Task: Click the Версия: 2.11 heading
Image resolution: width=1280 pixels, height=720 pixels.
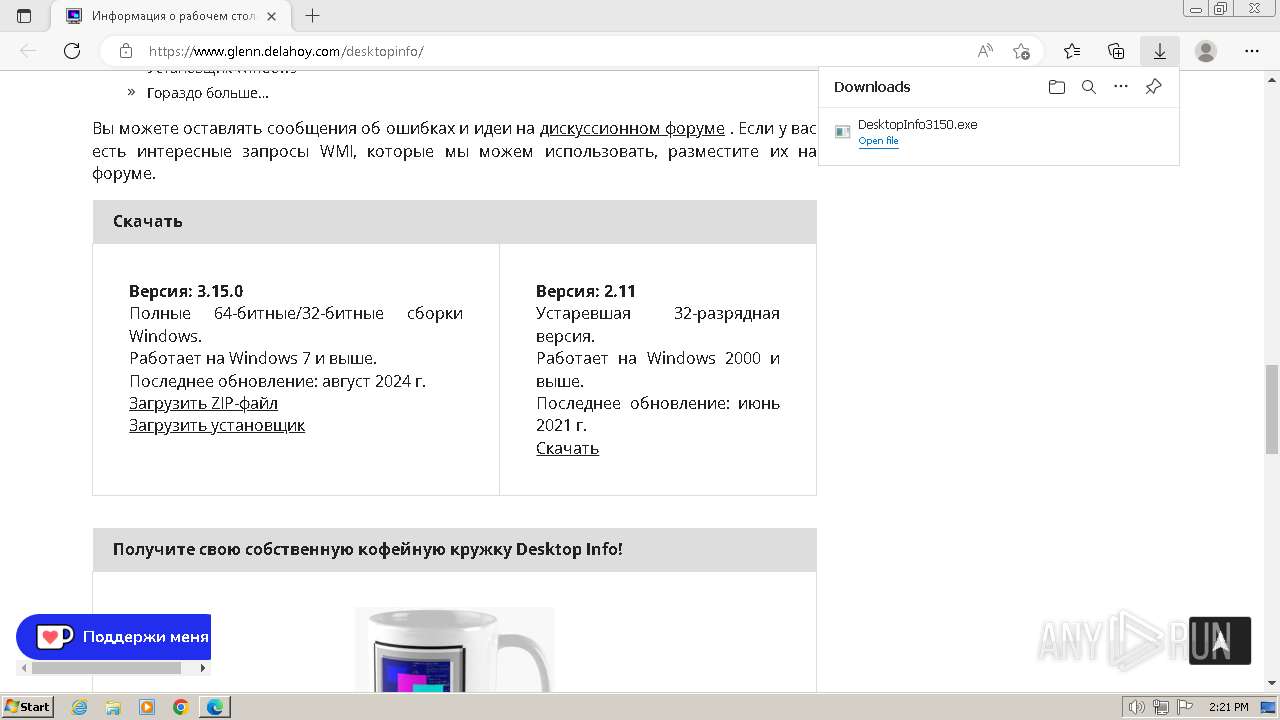Action: pyautogui.click(x=586, y=291)
